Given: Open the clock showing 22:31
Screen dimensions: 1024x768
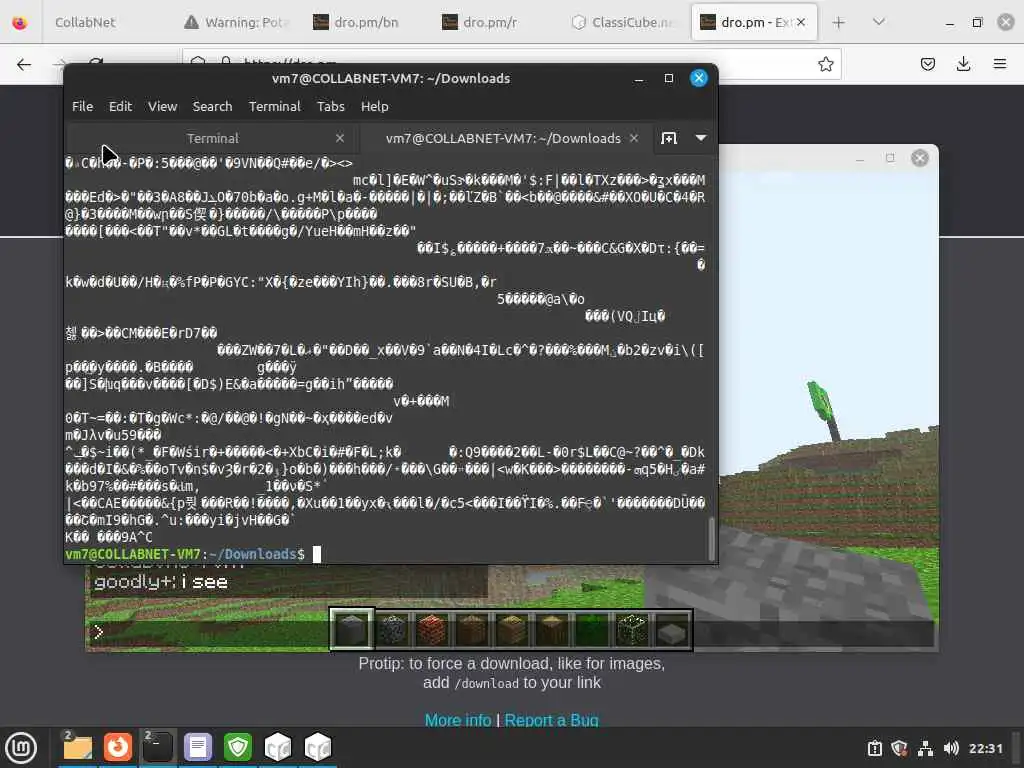Looking at the screenshot, I should pos(985,748).
